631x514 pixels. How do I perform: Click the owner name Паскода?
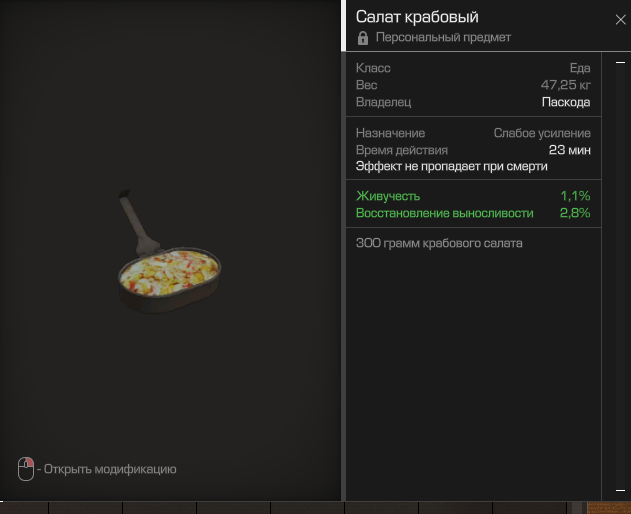[566, 102]
